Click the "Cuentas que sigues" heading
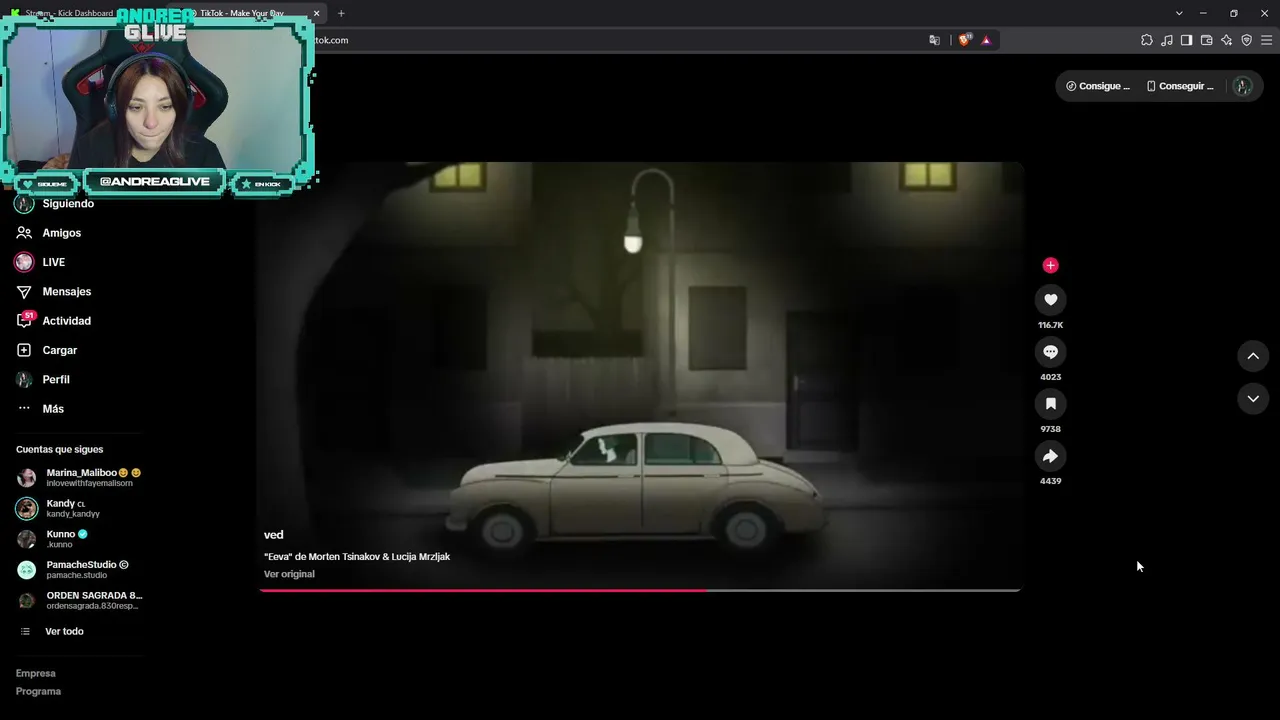Viewport: 1280px width, 720px height. [60, 450]
